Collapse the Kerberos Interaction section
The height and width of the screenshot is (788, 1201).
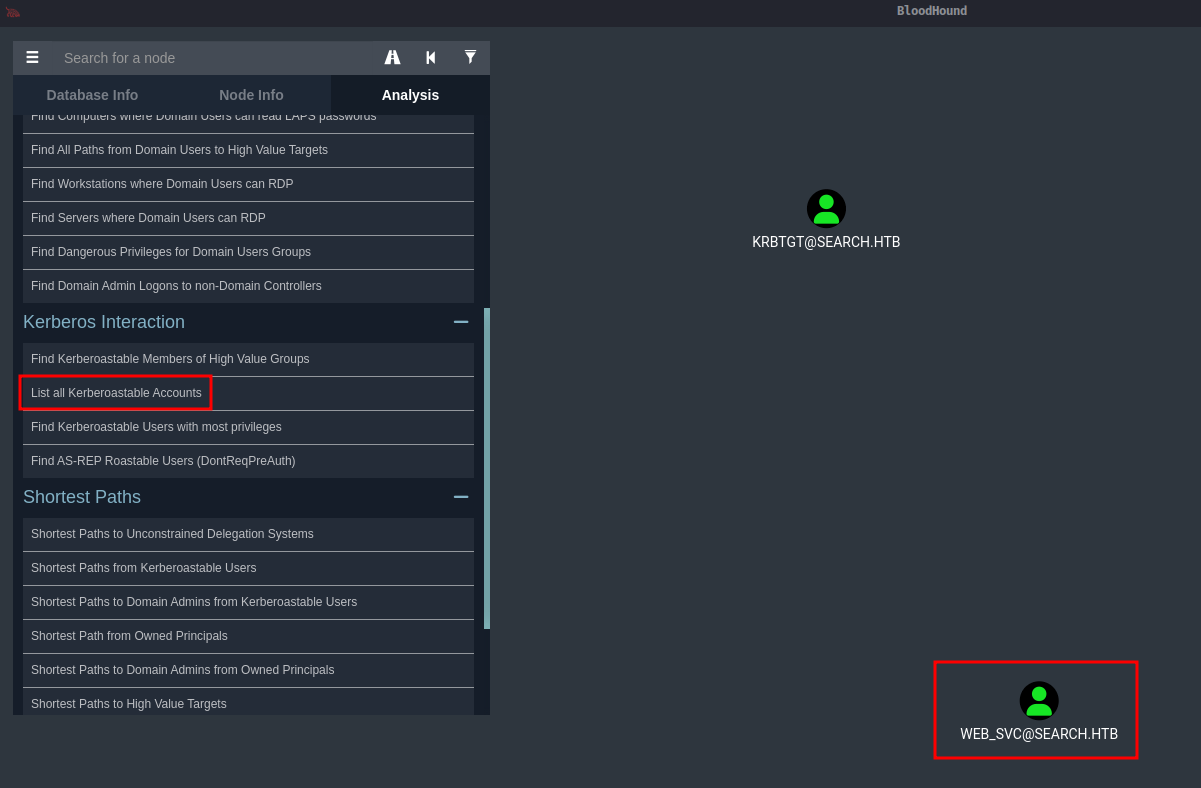461,322
